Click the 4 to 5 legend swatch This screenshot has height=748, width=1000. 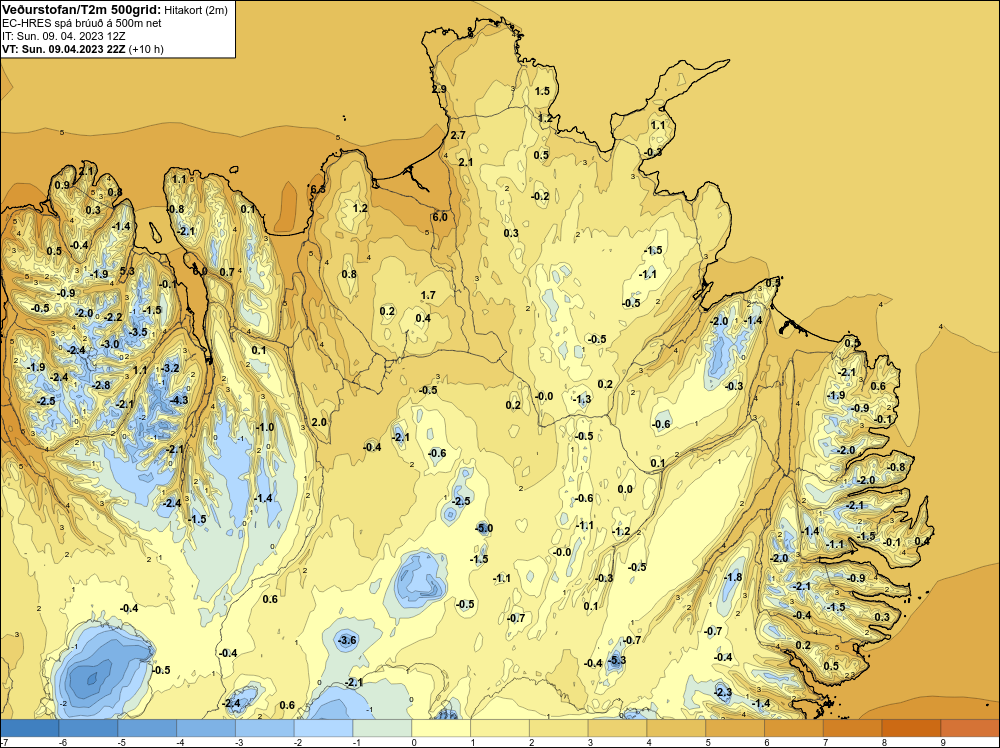point(676,728)
